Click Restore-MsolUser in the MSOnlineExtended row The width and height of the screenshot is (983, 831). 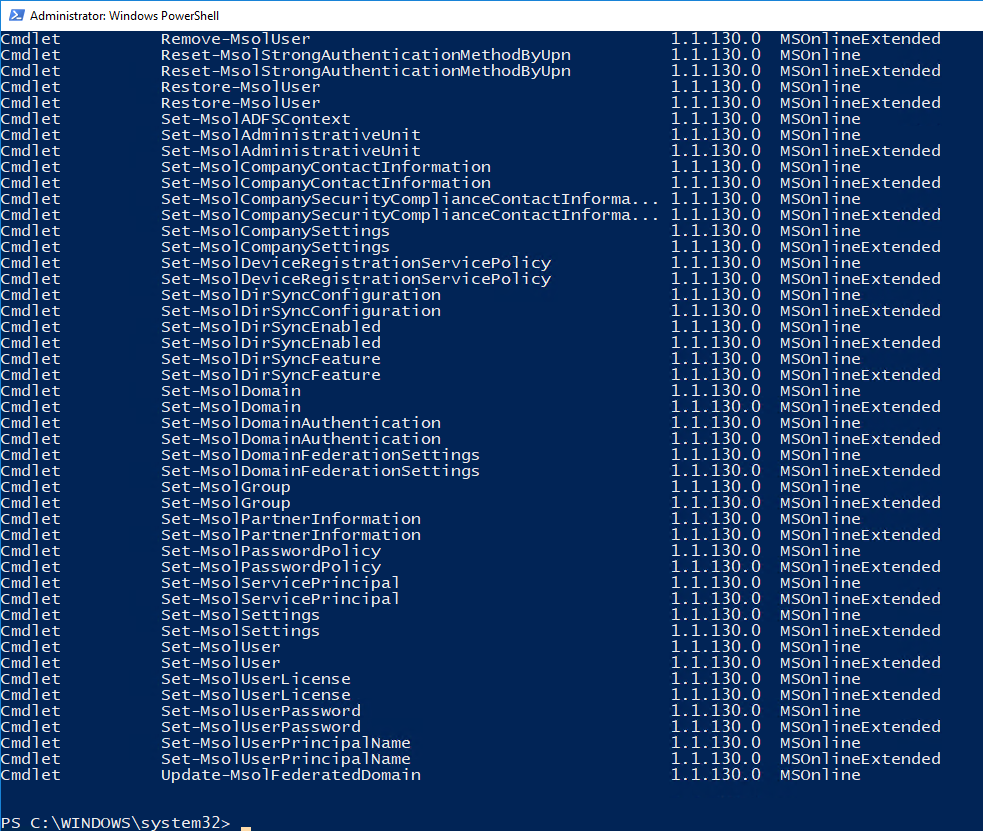pyautogui.click(x=240, y=103)
